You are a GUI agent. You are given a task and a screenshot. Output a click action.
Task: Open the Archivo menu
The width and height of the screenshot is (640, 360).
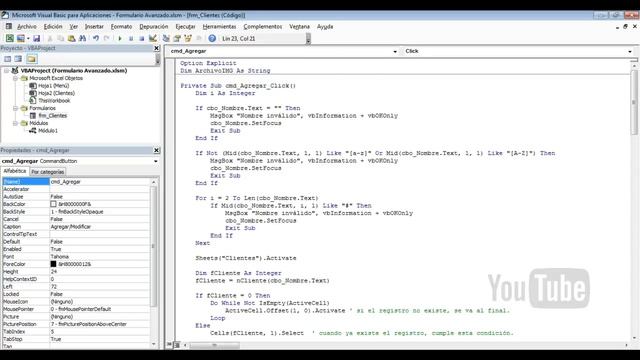(x=27, y=27)
